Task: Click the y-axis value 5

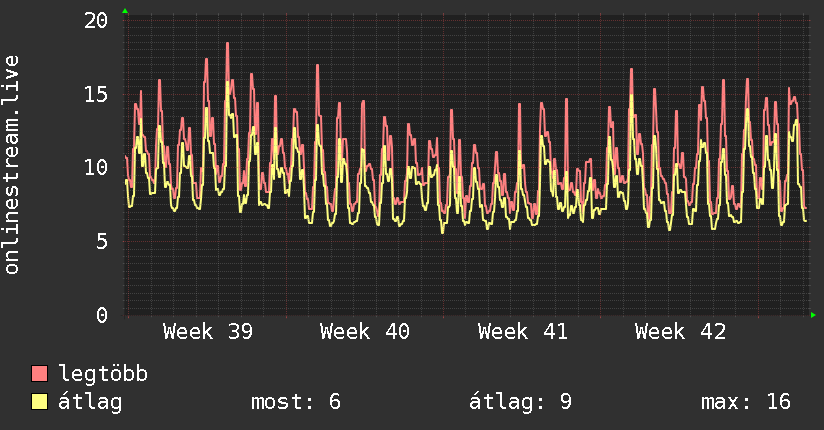Action: 101,242
